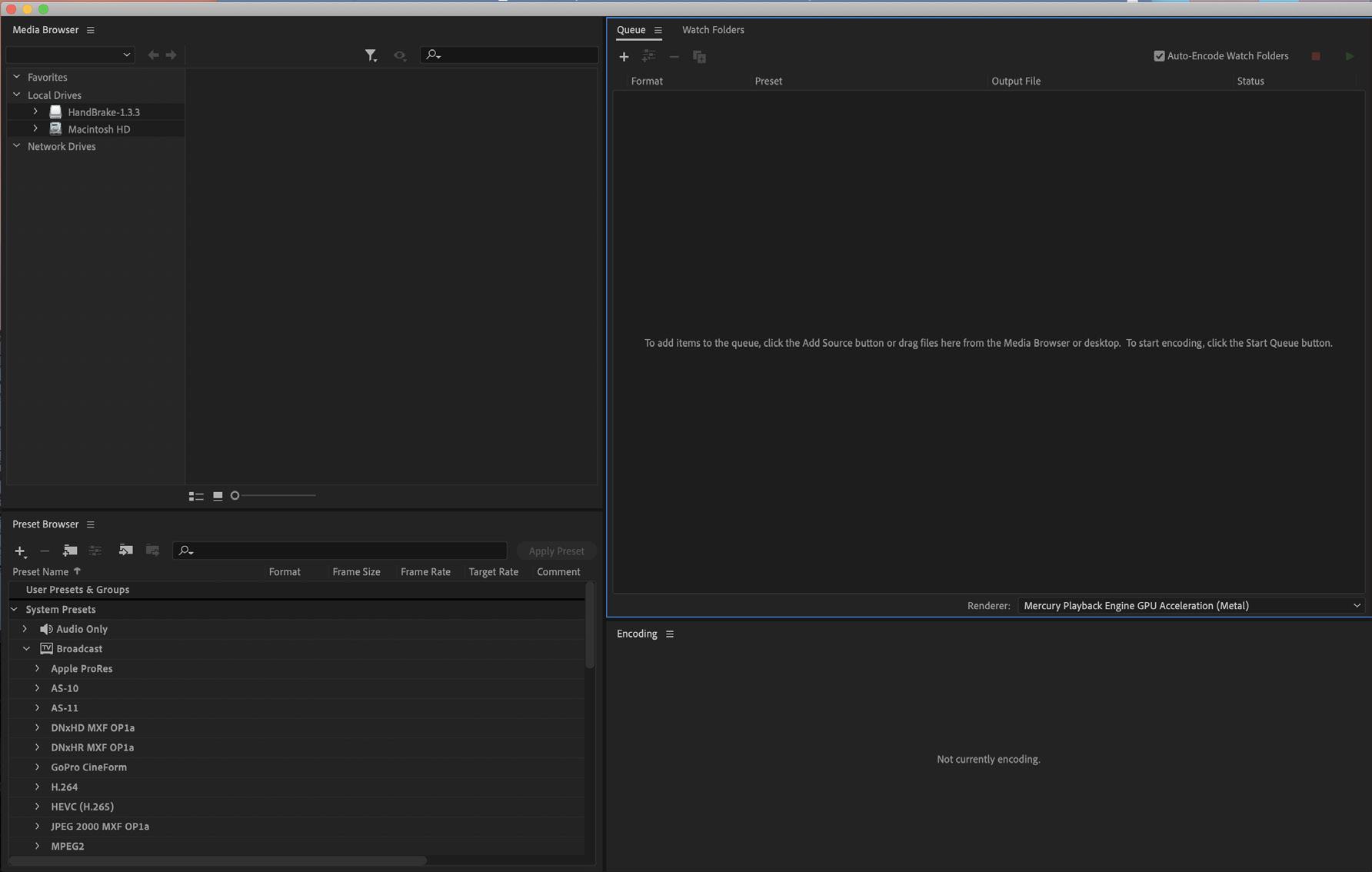Expand the AS-10 presets
Image resolution: width=1372 pixels, height=872 pixels.
point(37,687)
